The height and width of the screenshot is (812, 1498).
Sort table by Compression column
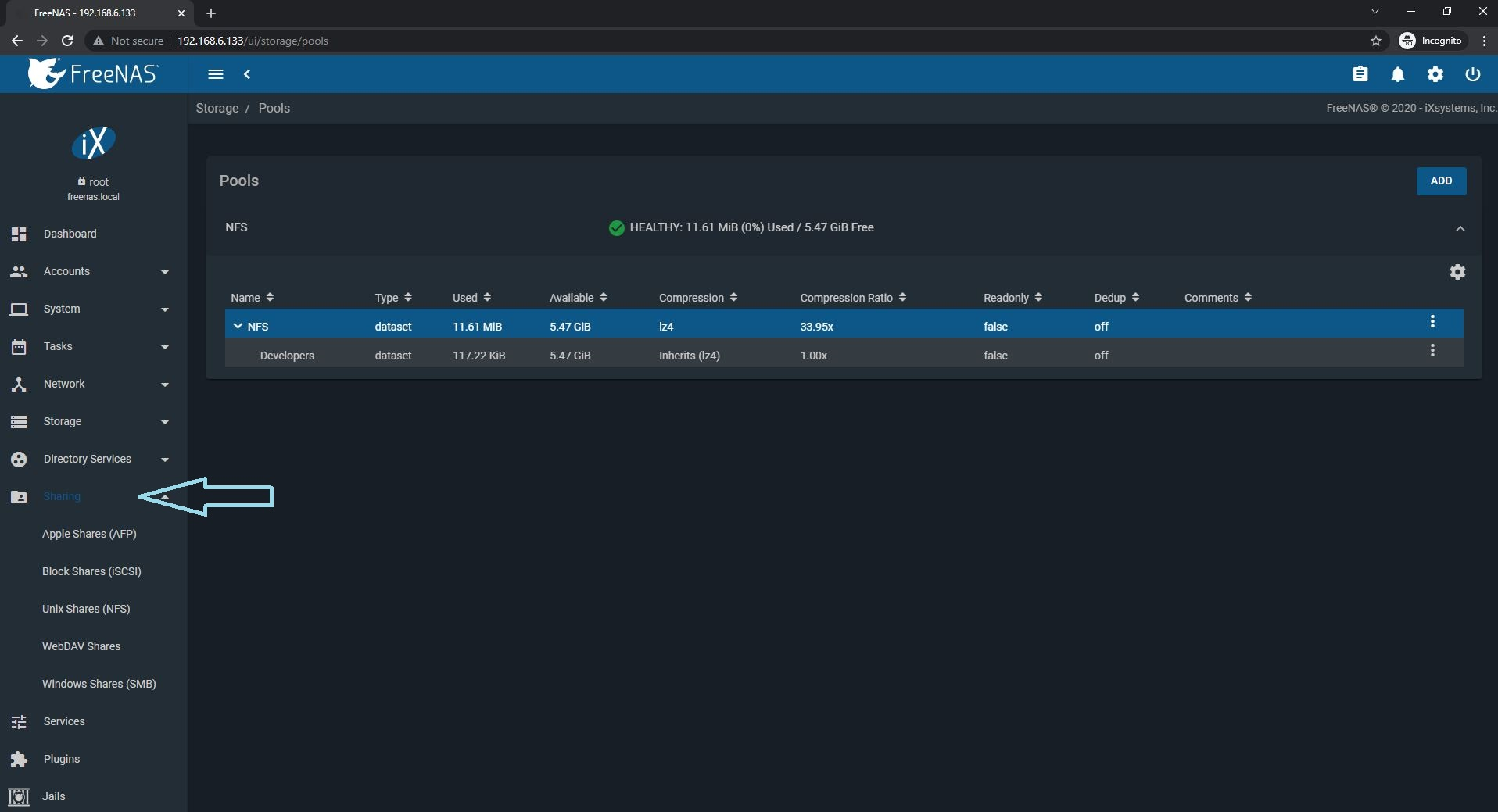point(698,298)
